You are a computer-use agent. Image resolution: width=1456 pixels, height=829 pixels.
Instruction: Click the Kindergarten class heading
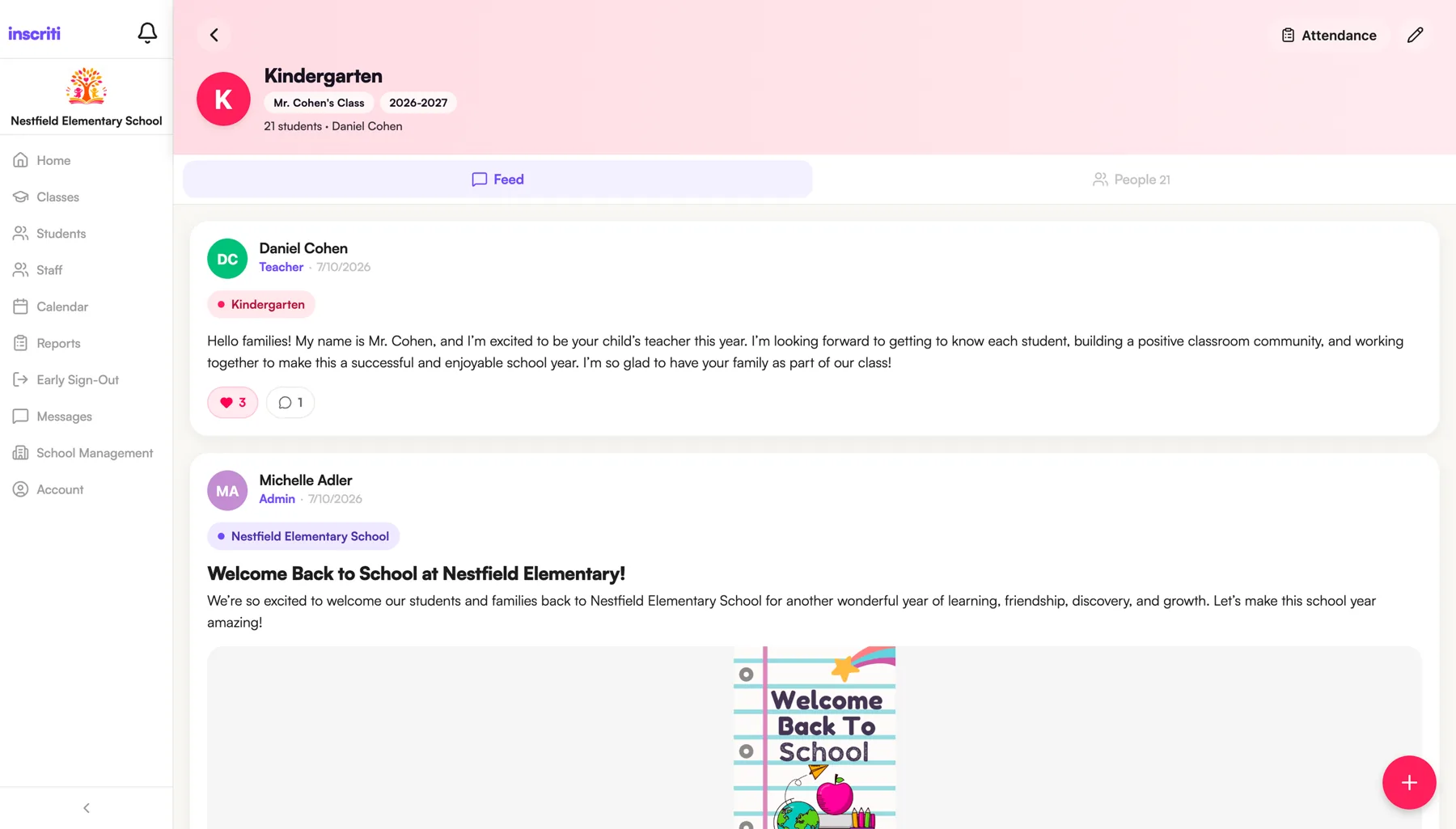323,76
